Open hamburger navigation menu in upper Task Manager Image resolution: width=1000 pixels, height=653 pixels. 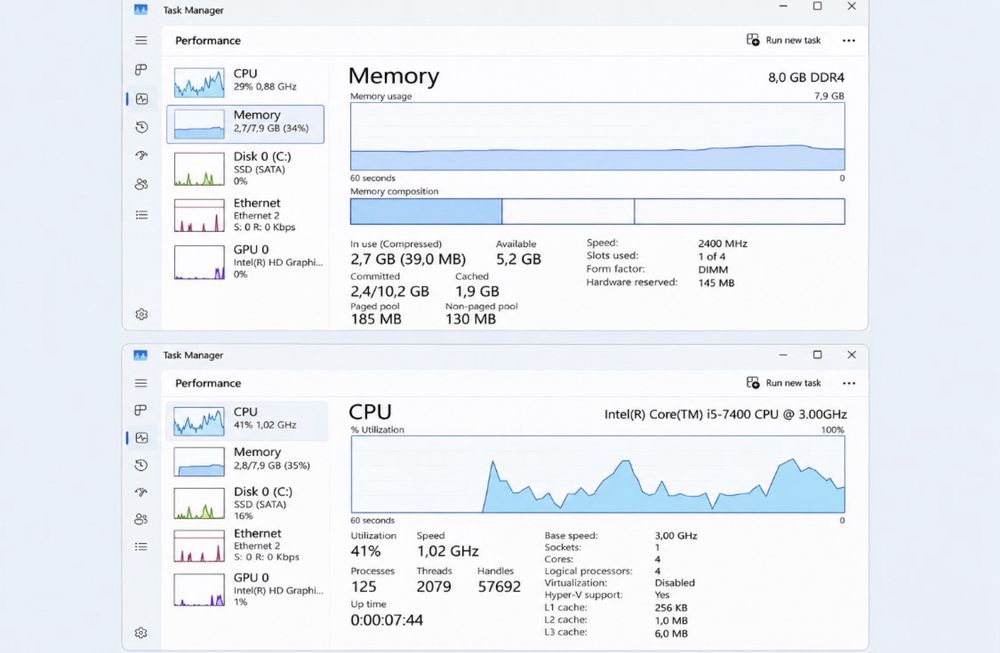tap(142, 40)
